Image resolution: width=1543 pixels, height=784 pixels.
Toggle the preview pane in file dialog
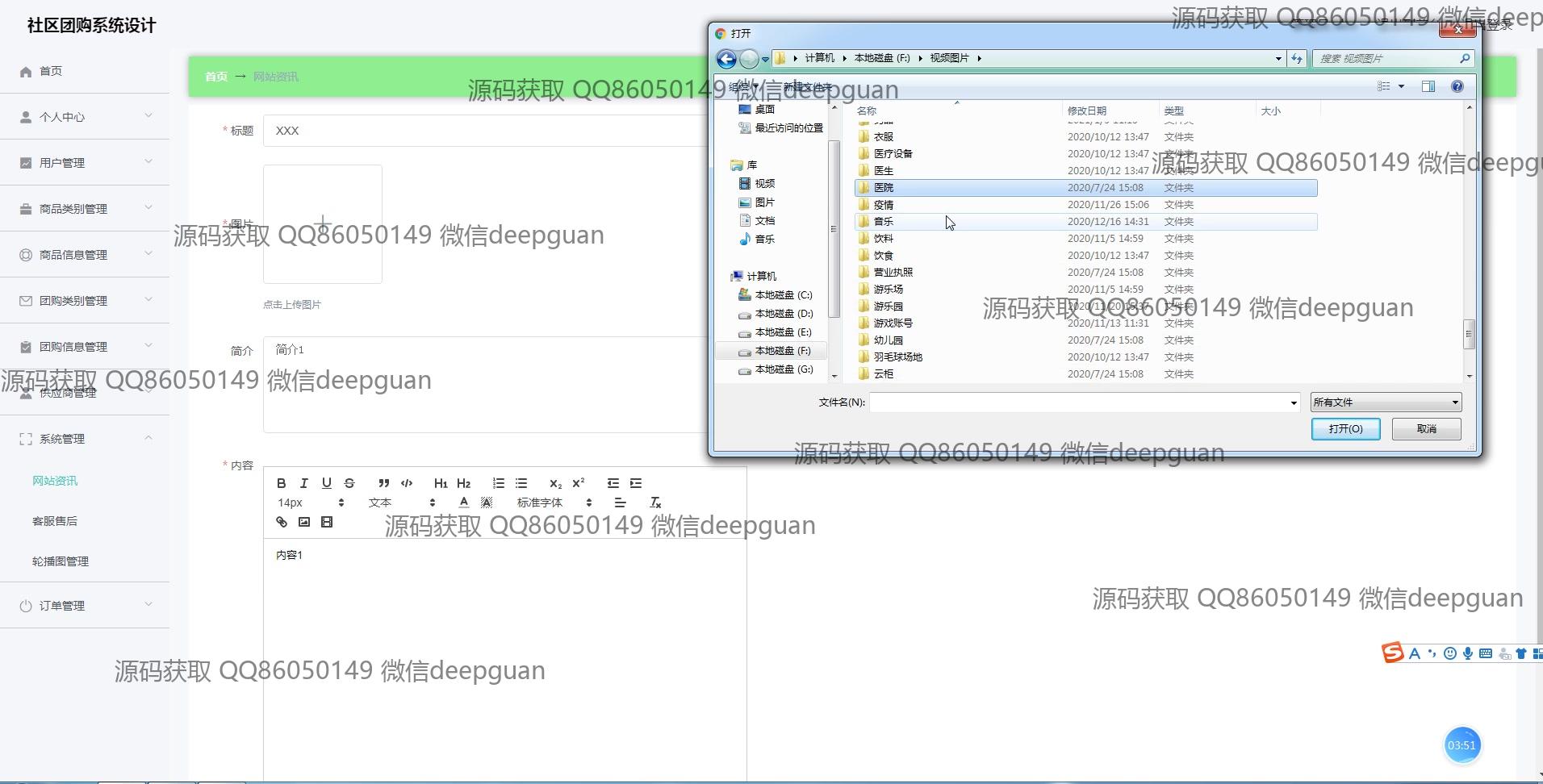[x=1428, y=86]
